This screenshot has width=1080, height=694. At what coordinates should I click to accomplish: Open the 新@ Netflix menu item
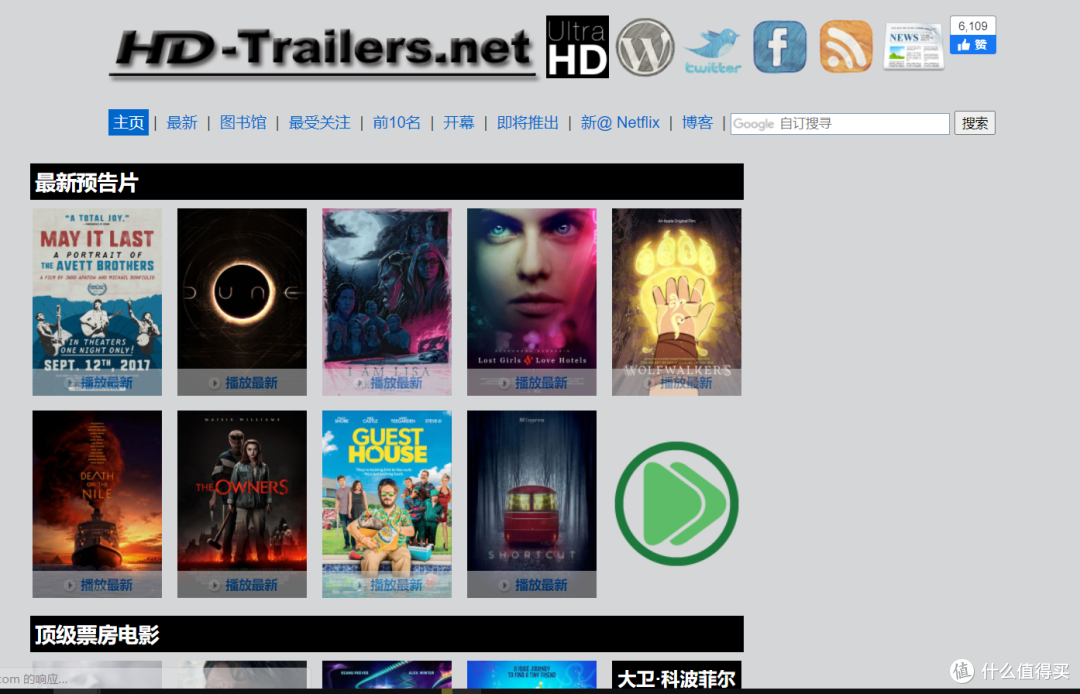click(620, 123)
